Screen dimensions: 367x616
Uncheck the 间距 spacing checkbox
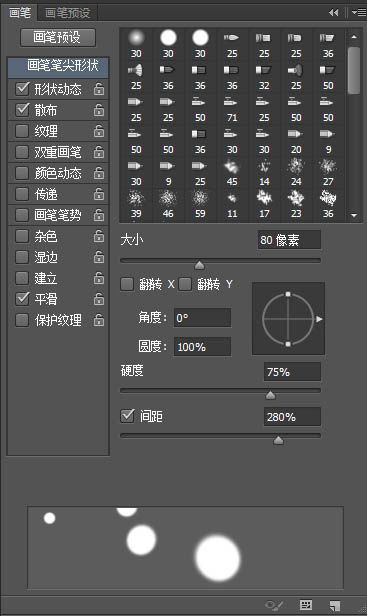(127, 416)
